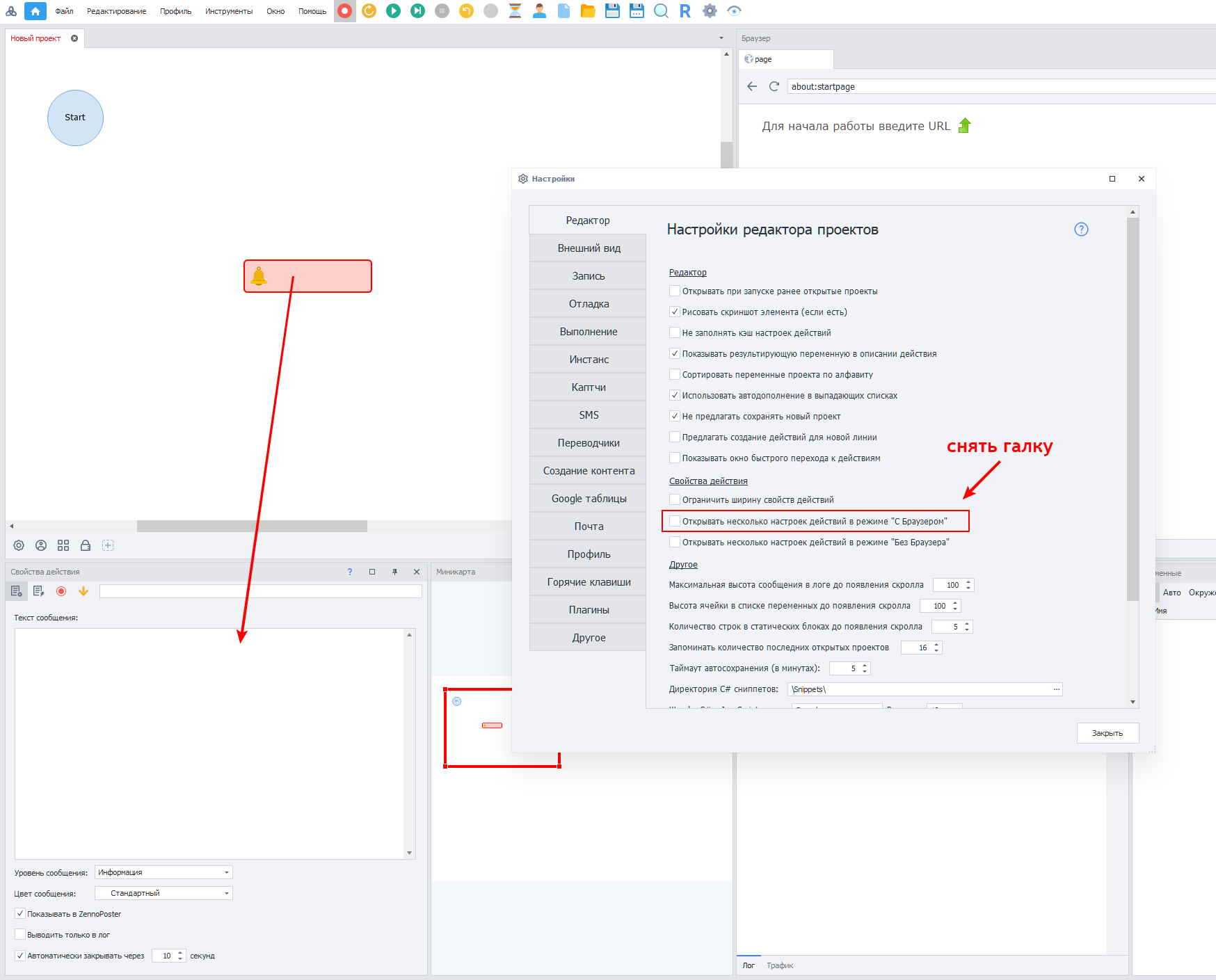Click browser back arrow button
This screenshot has height=980, width=1216.
(752, 86)
